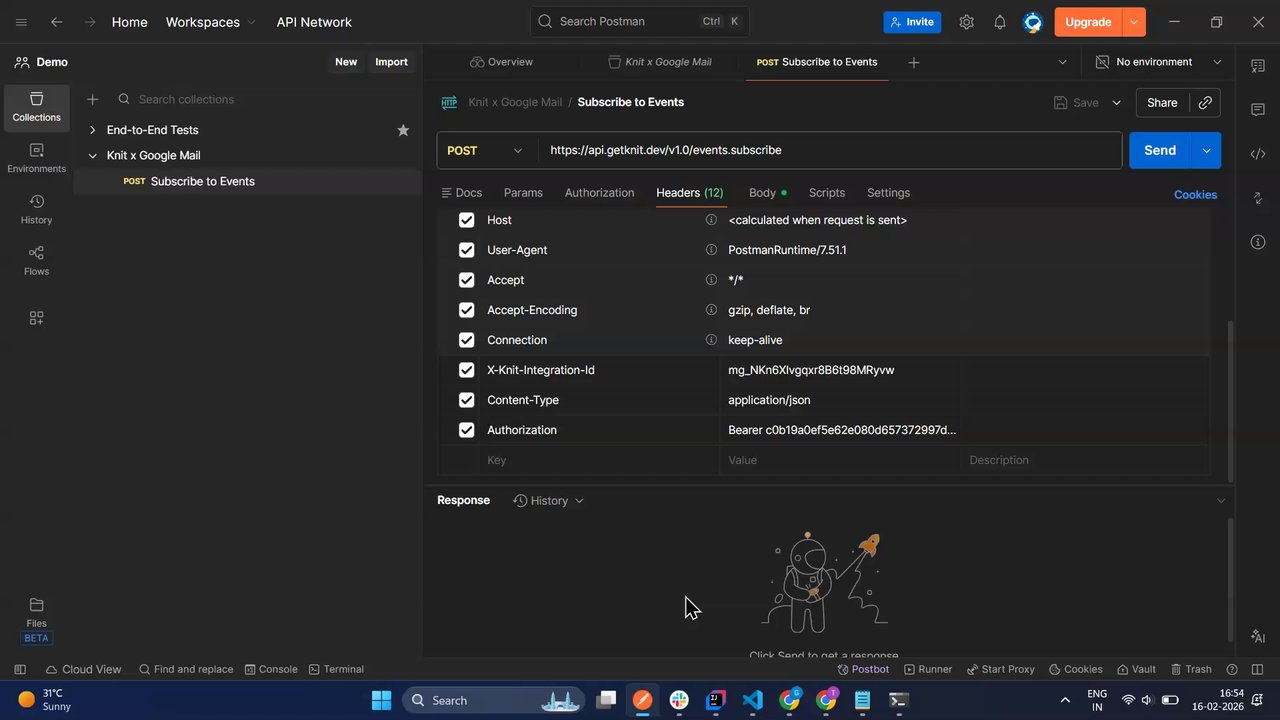Star the End-to-End Tests collection

(403, 130)
